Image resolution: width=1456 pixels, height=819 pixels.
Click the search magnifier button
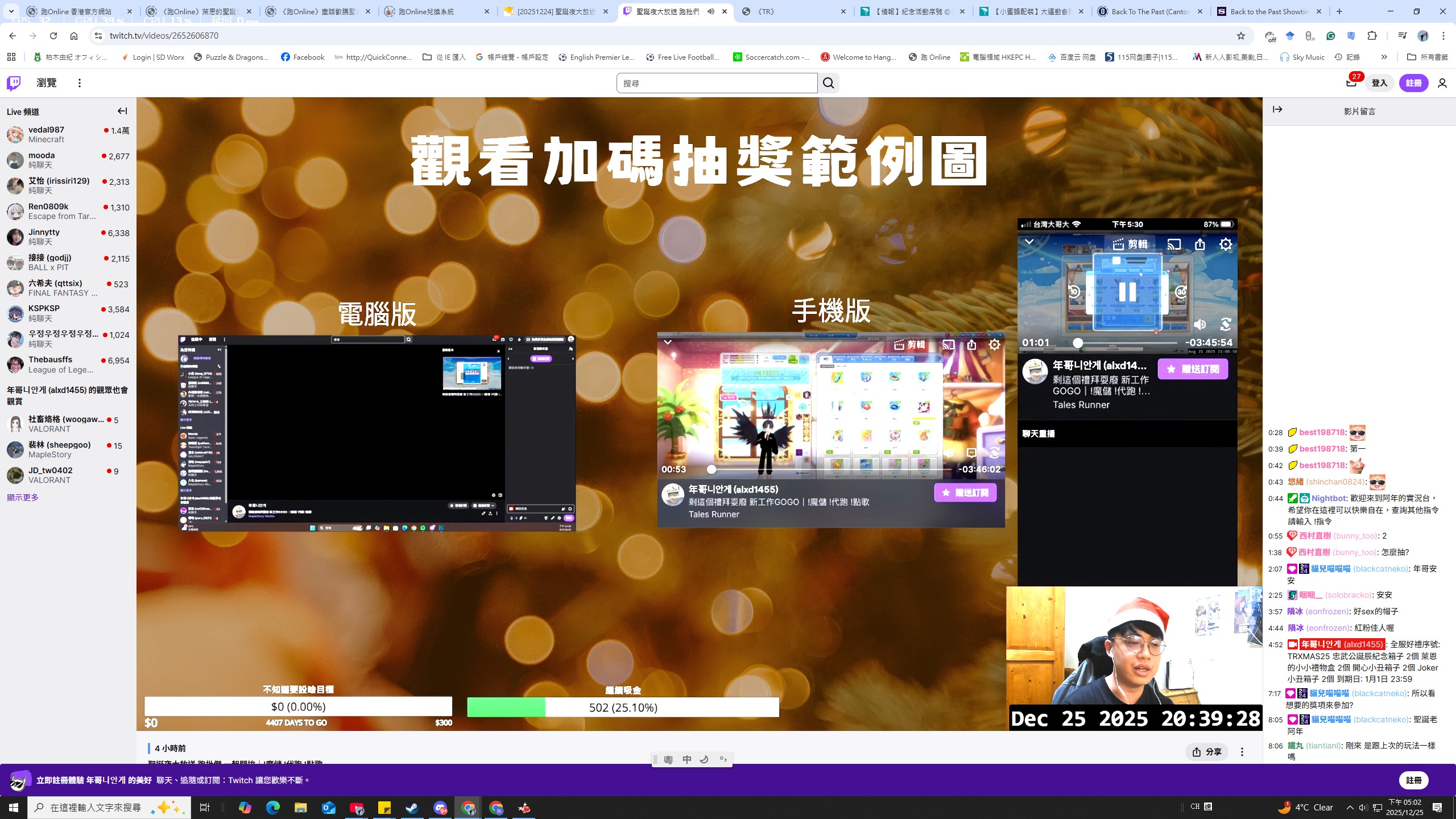(828, 83)
